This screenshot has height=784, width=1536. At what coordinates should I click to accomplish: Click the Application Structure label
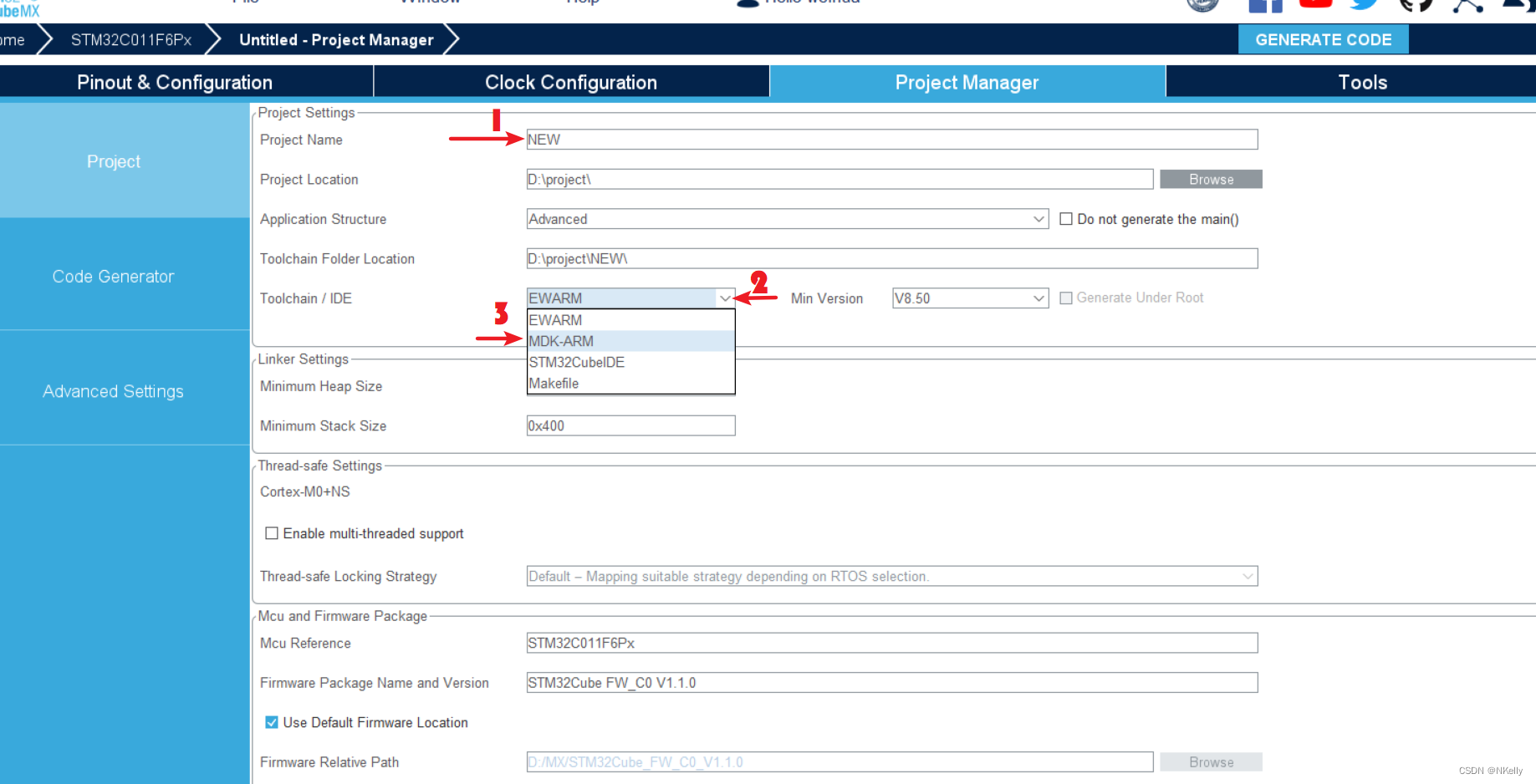coord(323,219)
